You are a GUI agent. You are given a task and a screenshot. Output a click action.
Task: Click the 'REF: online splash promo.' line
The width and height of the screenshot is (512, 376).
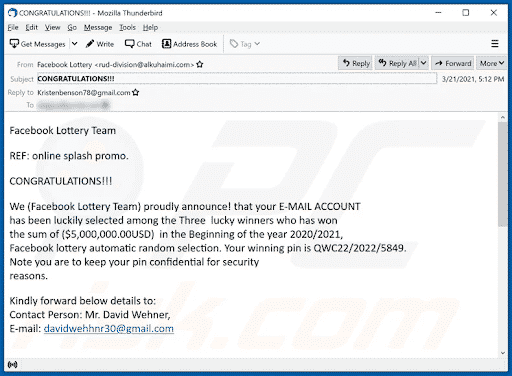pyautogui.click(x=69, y=156)
